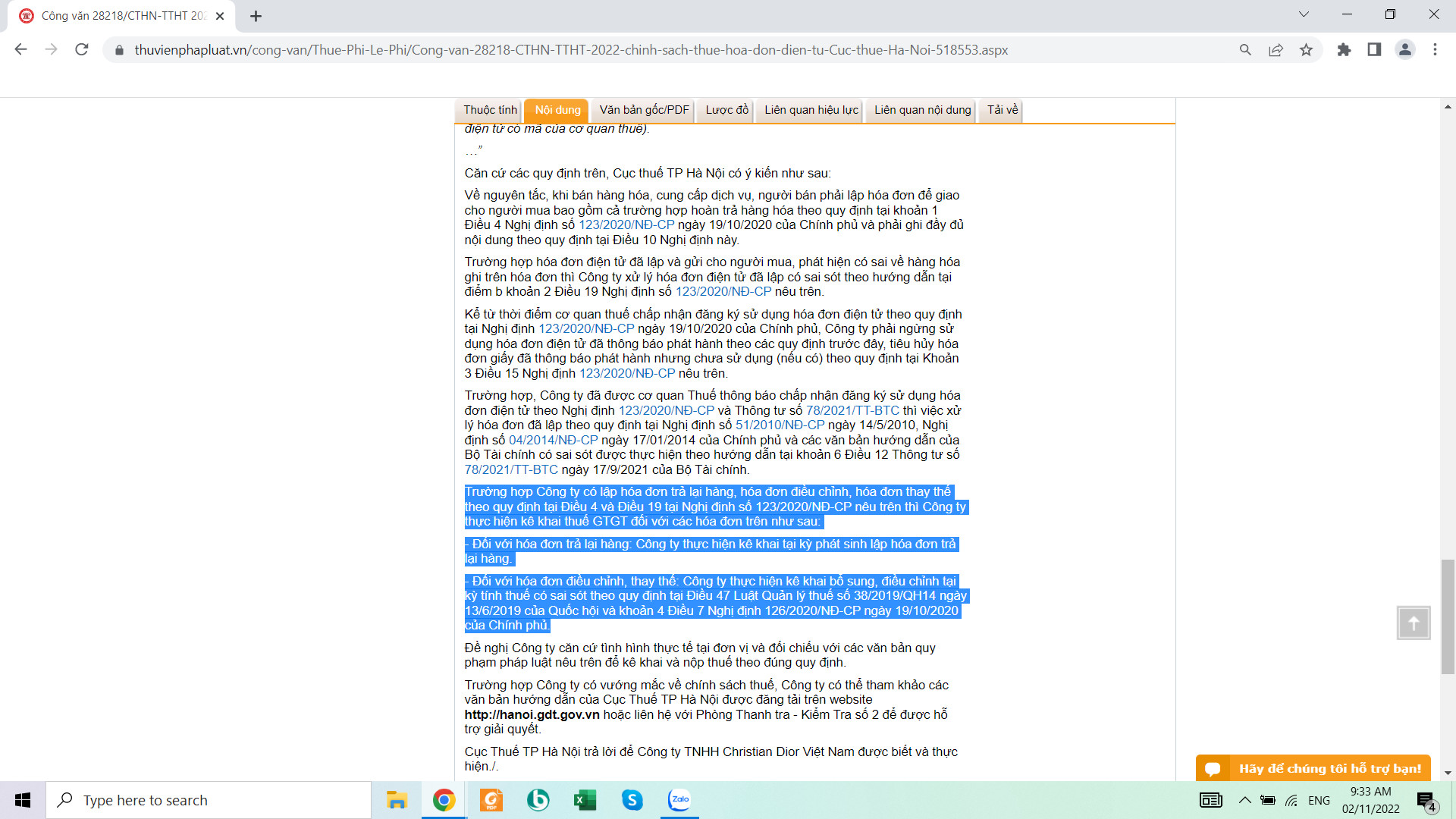Open the Tải về tab
The width and height of the screenshot is (1456, 819).
[x=1002, y=110]
